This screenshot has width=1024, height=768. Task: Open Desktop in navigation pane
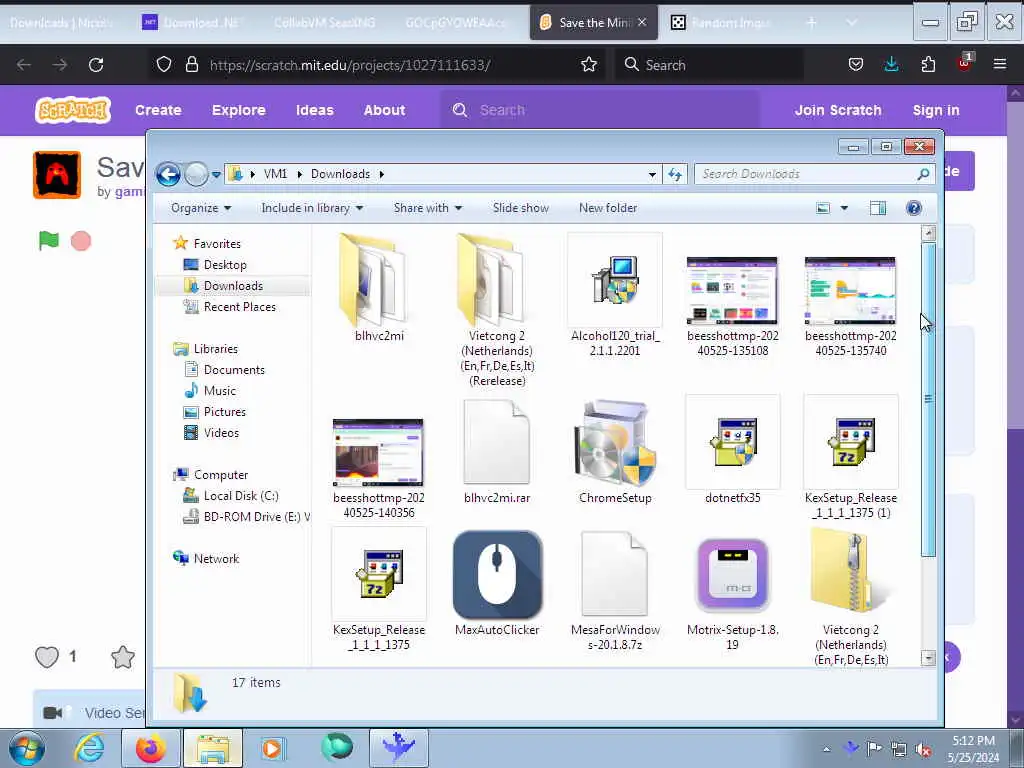225,264
